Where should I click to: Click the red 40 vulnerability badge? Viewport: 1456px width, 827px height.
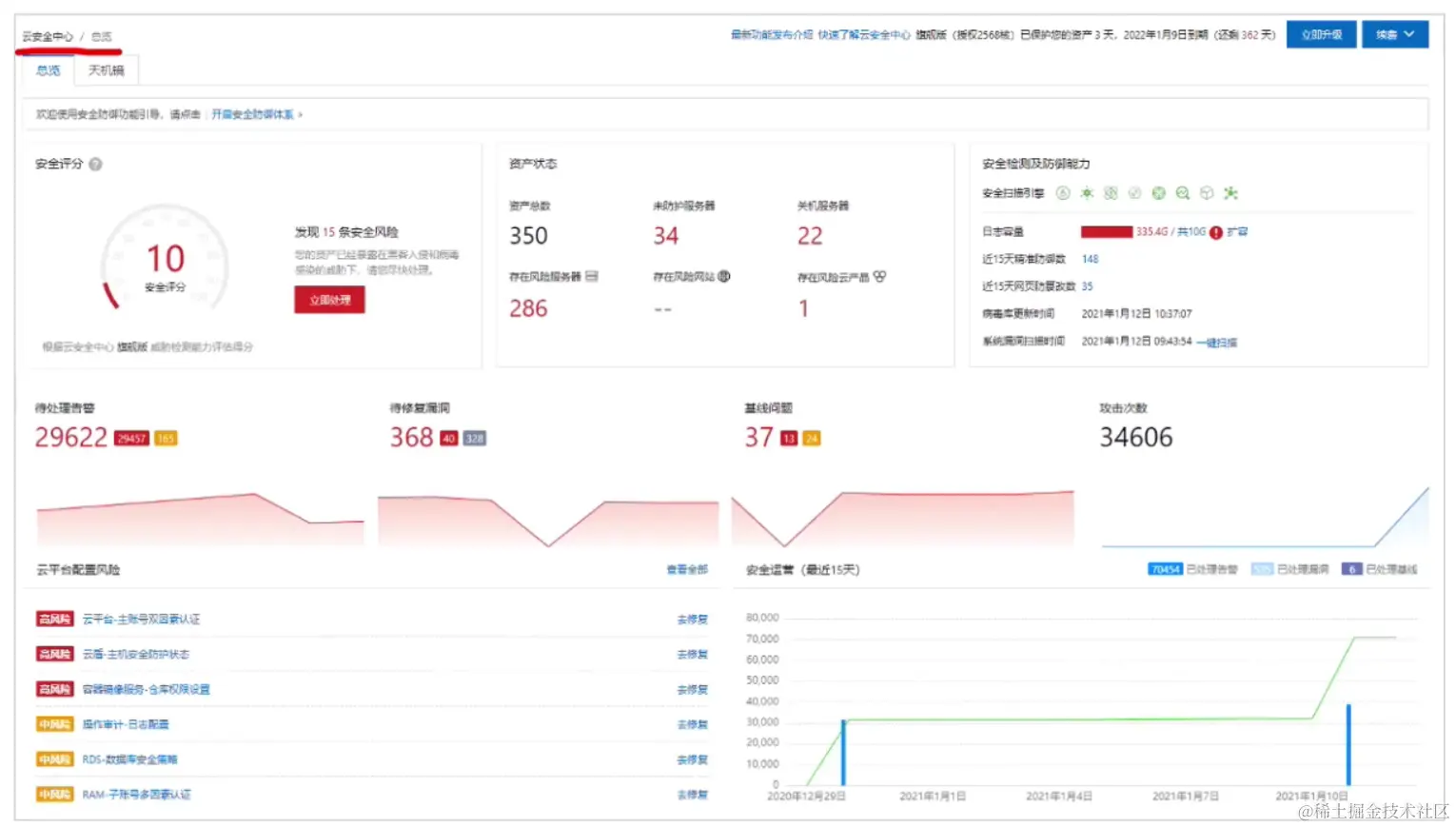[x=448, y=439]
